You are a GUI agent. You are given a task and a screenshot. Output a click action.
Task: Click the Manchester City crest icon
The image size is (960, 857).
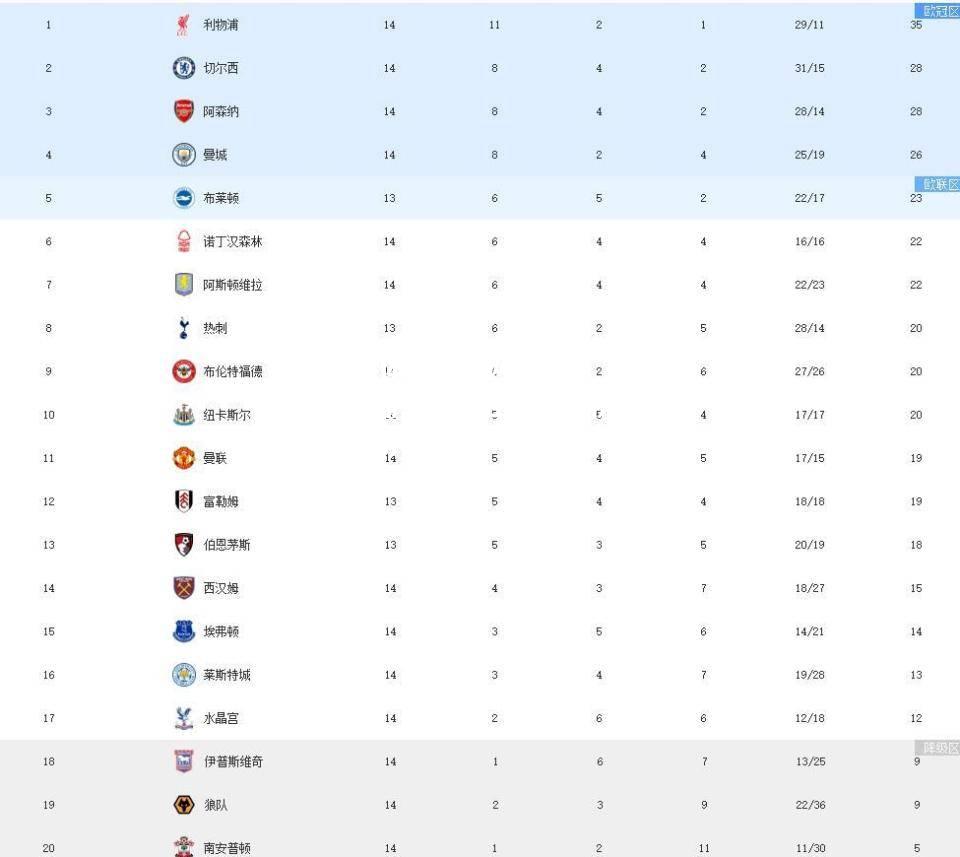tap(184, 155)
